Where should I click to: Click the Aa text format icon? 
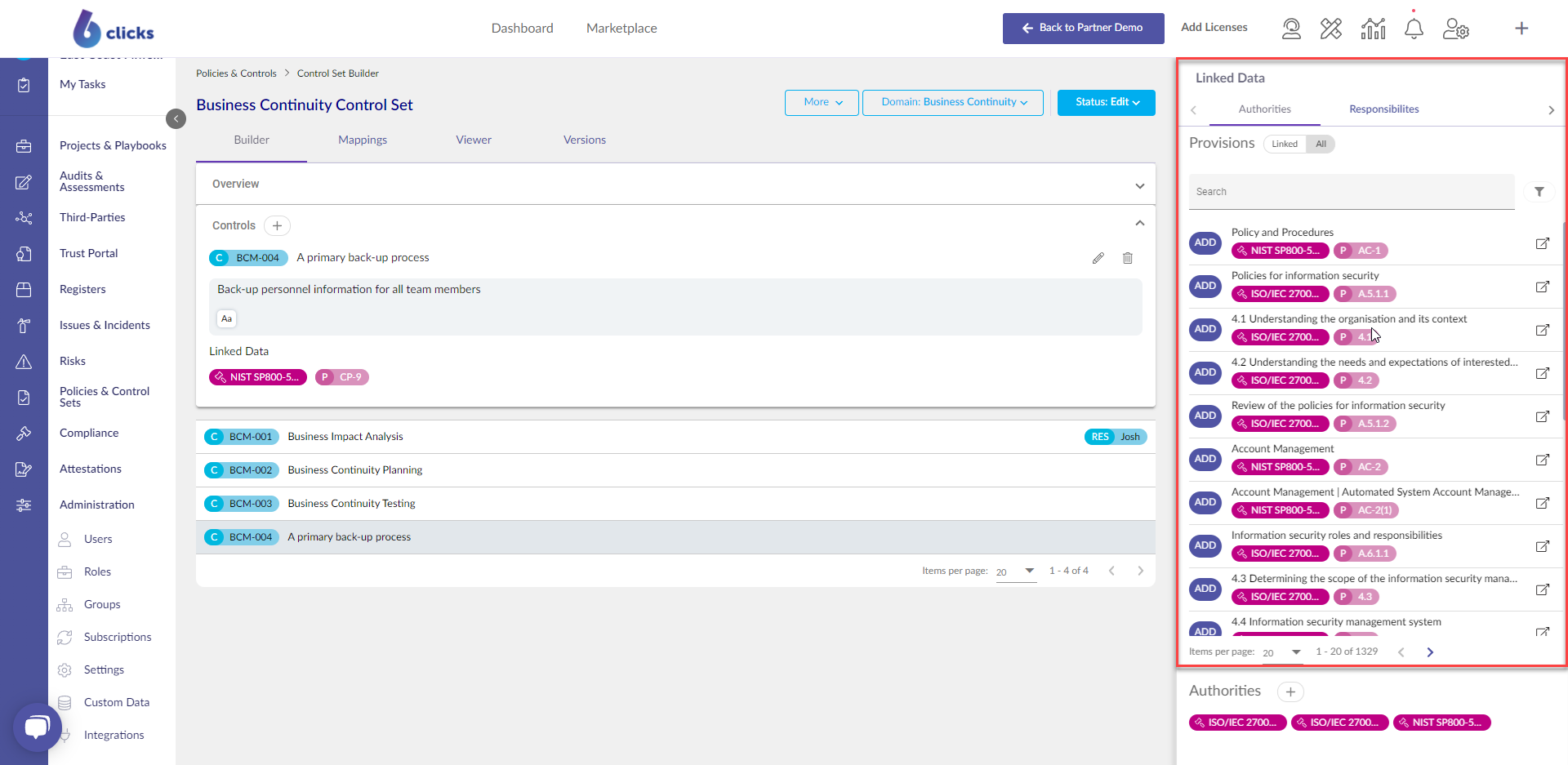[227, 318]
